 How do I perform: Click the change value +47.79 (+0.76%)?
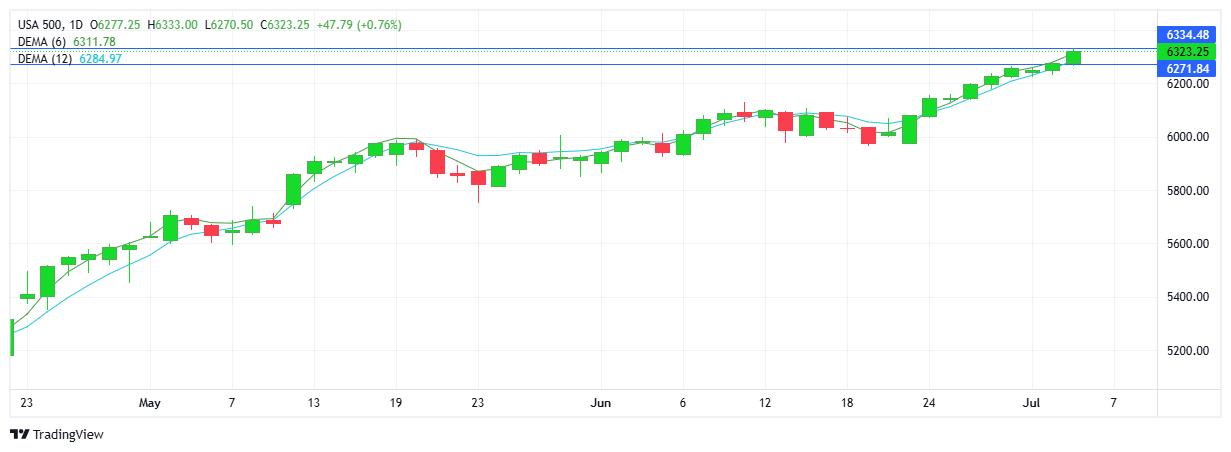359,24
